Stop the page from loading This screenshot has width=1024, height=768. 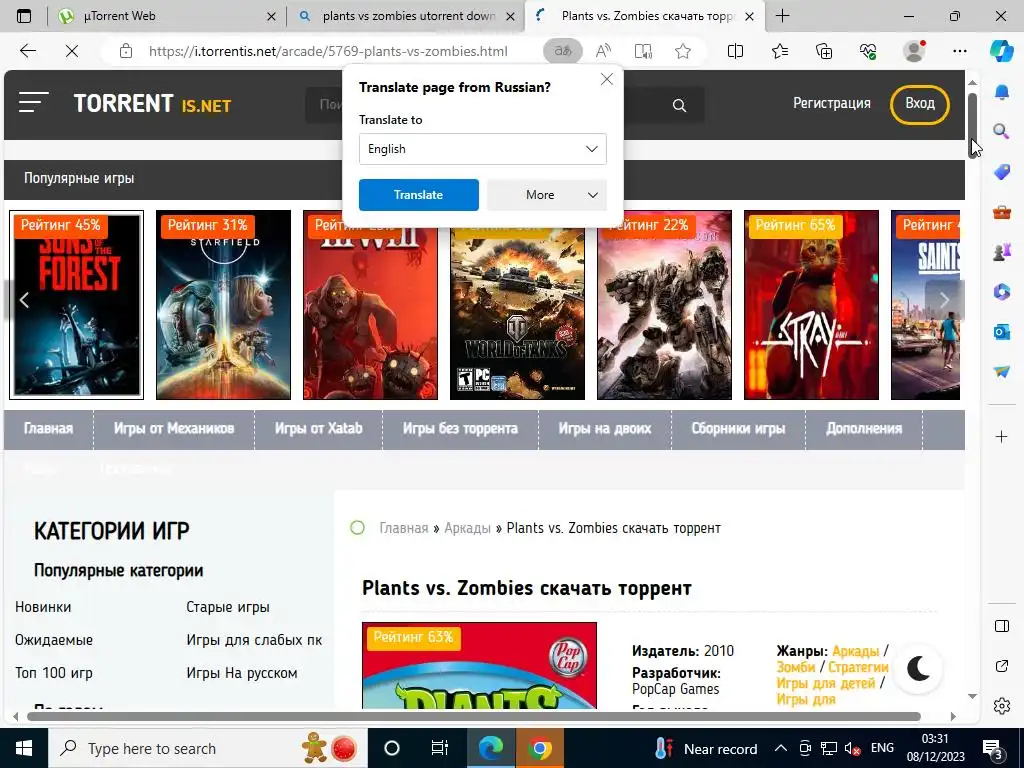(72, 51)
